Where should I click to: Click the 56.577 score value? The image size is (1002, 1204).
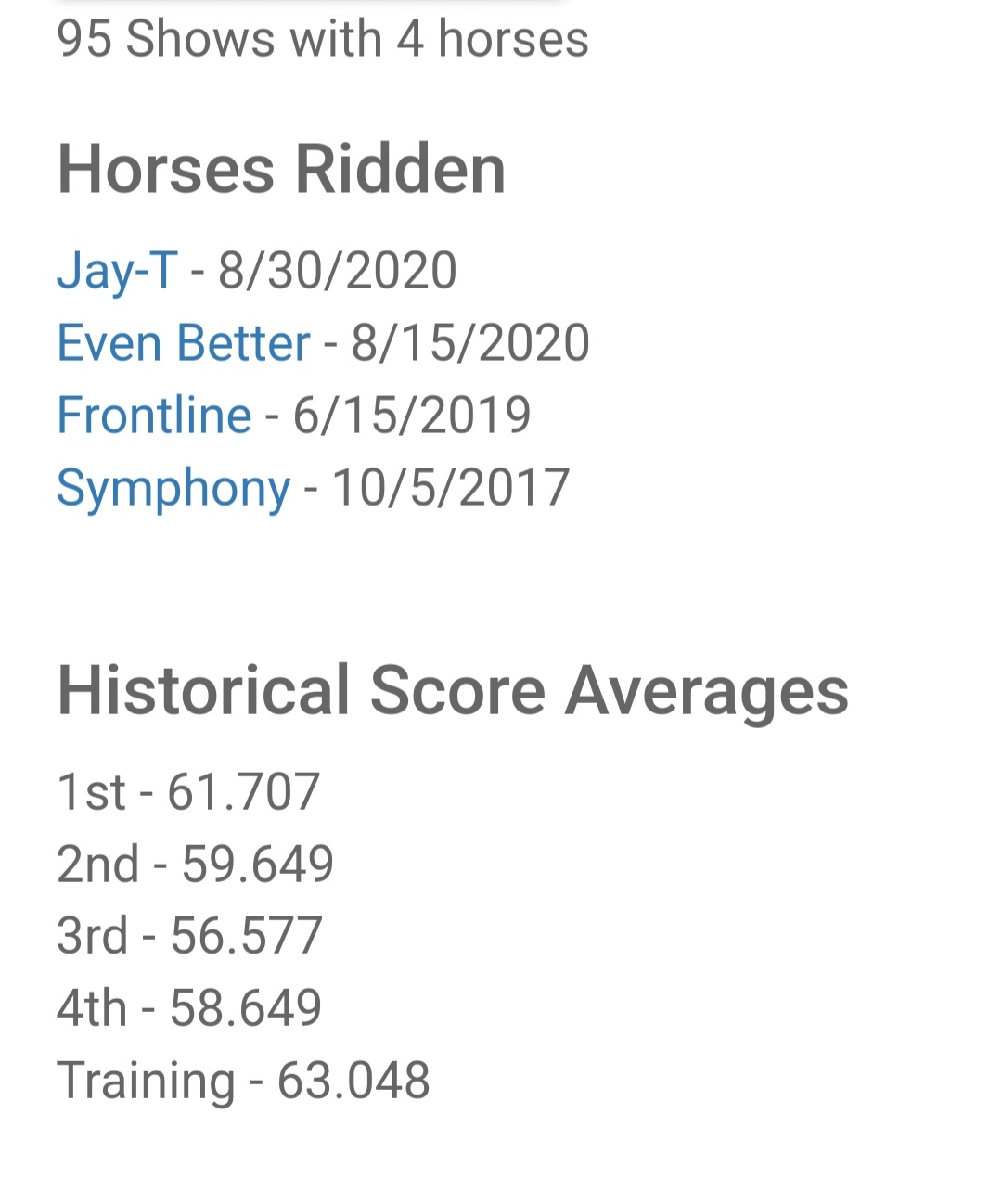(247, 936)
